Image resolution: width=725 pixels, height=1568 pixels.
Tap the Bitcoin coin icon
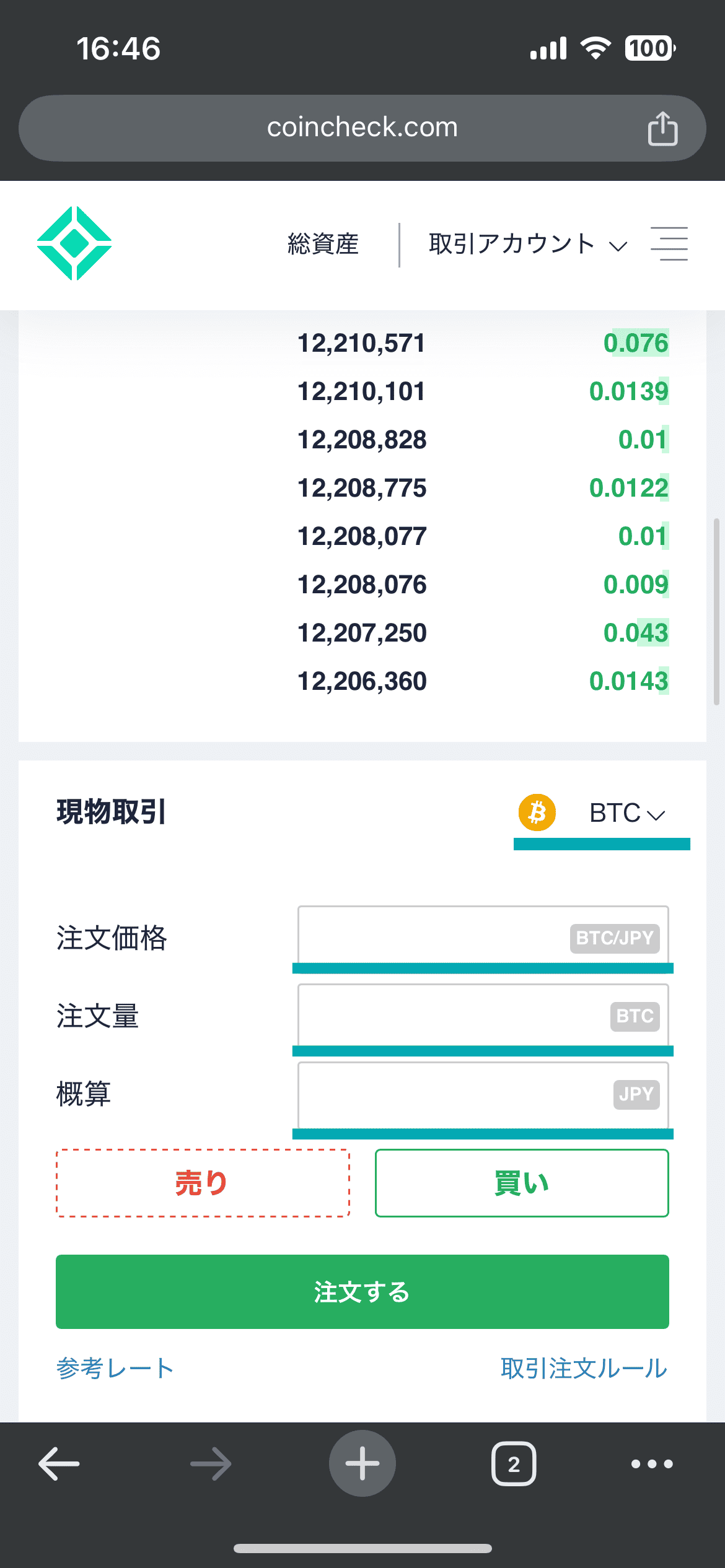537,812
